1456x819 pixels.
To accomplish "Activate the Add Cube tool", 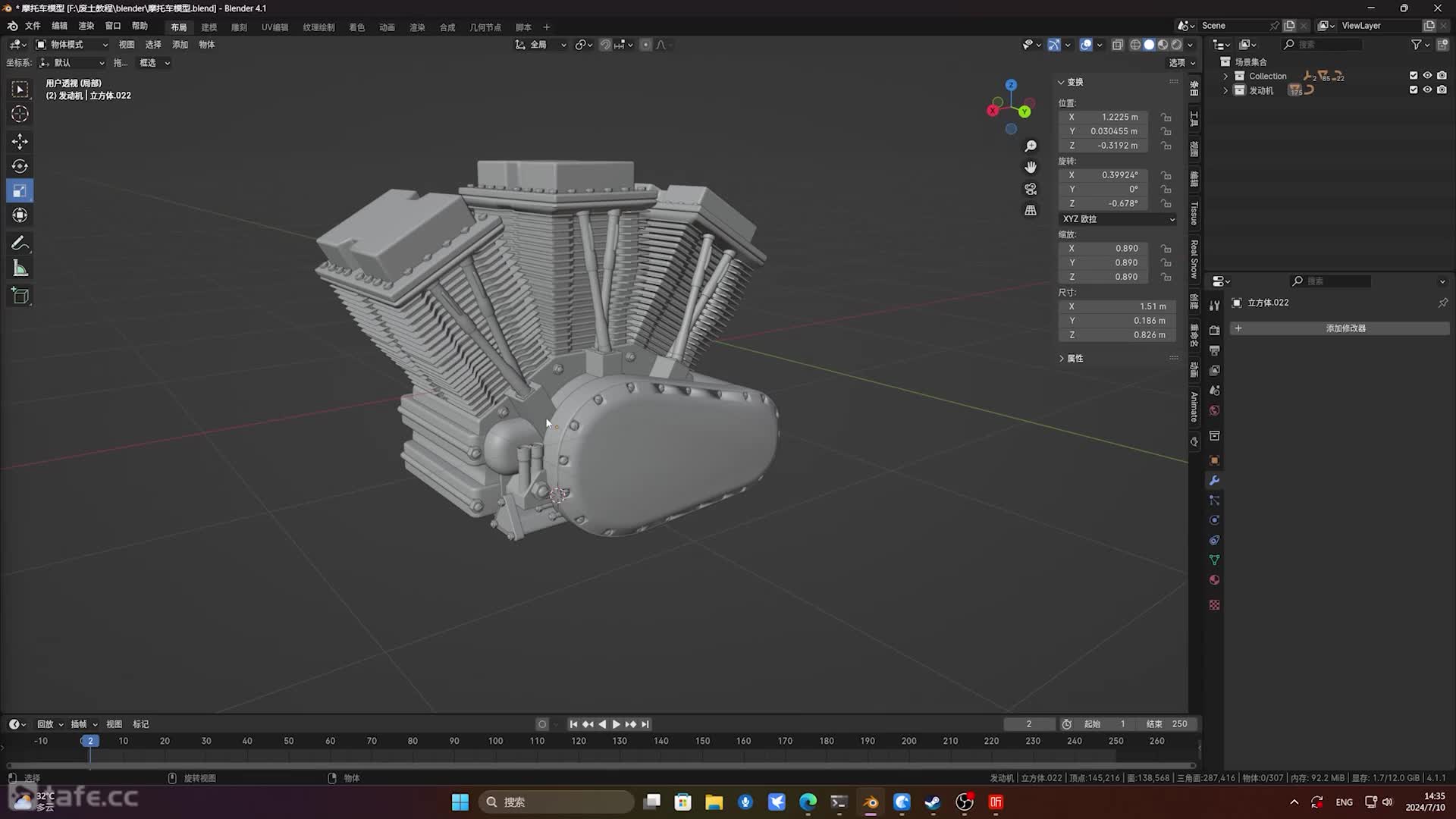I will pos(20,297).
